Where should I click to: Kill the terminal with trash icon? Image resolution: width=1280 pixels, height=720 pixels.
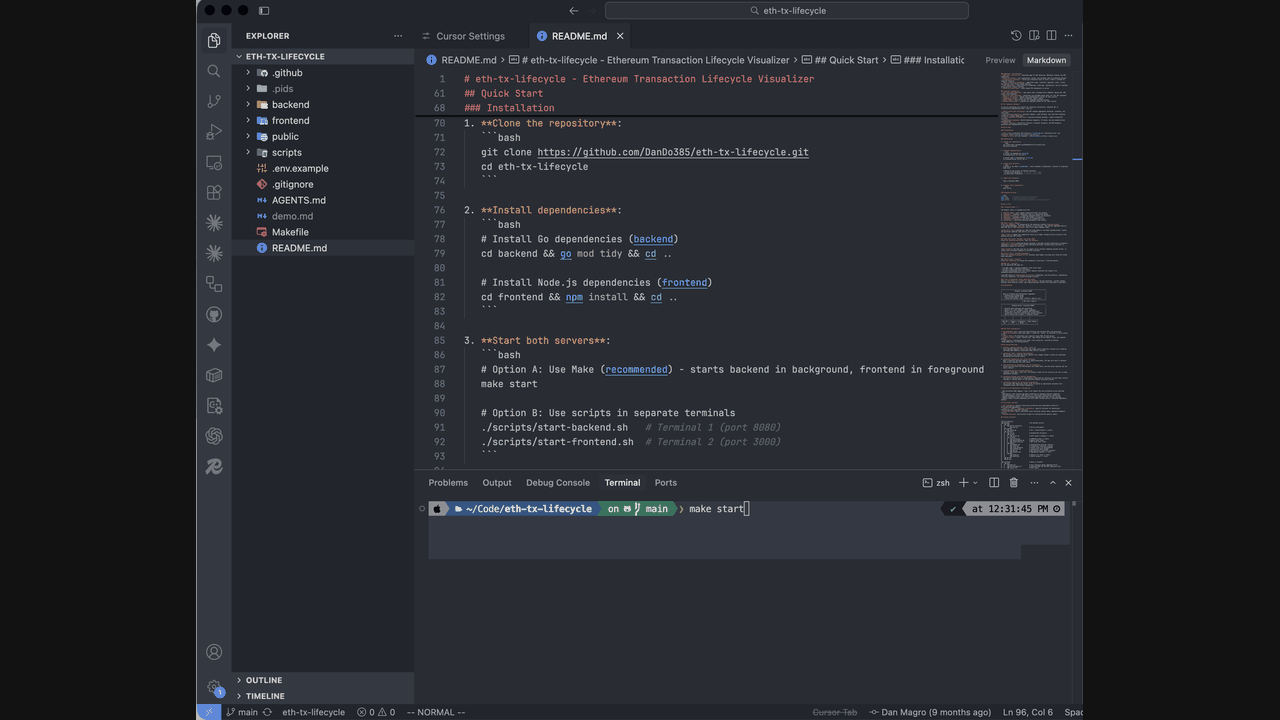coord(1013,482)
